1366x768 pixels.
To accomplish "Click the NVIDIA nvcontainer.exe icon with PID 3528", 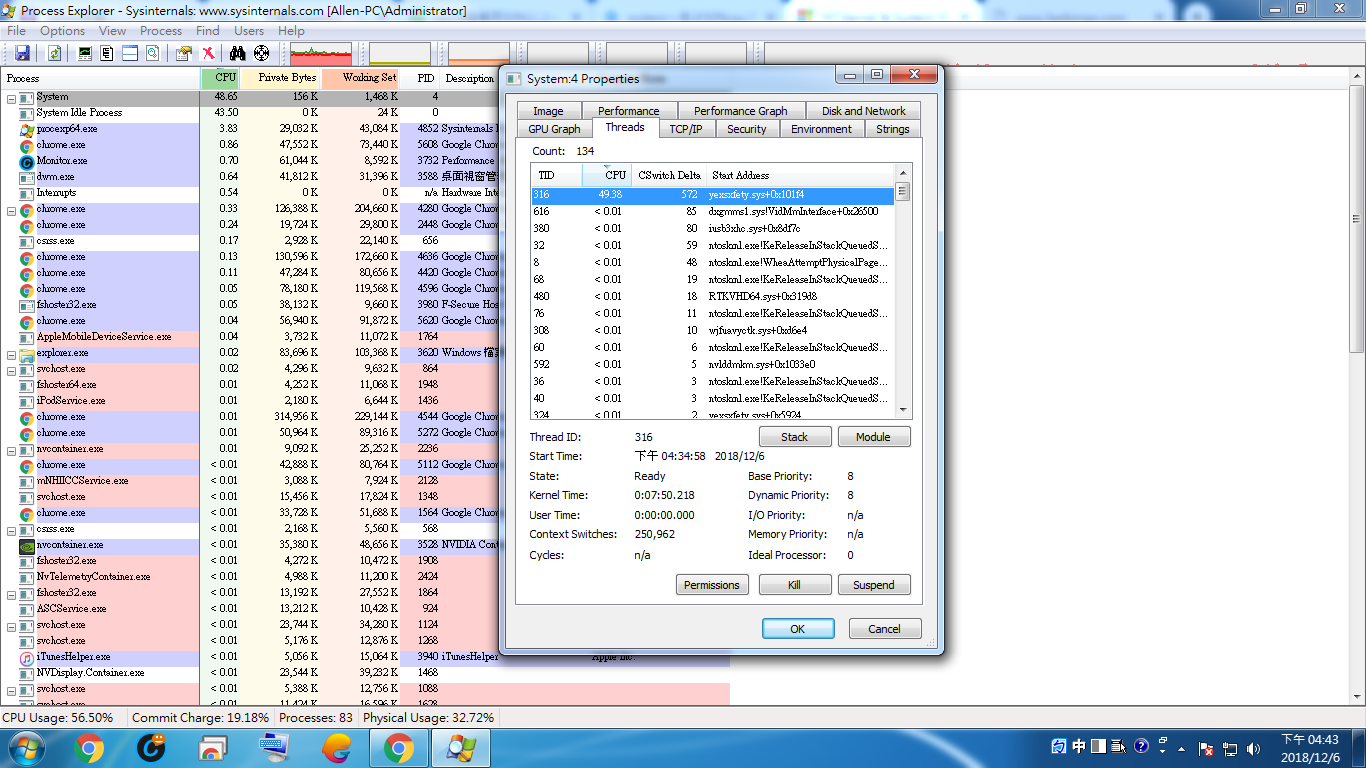I will 27,545.
